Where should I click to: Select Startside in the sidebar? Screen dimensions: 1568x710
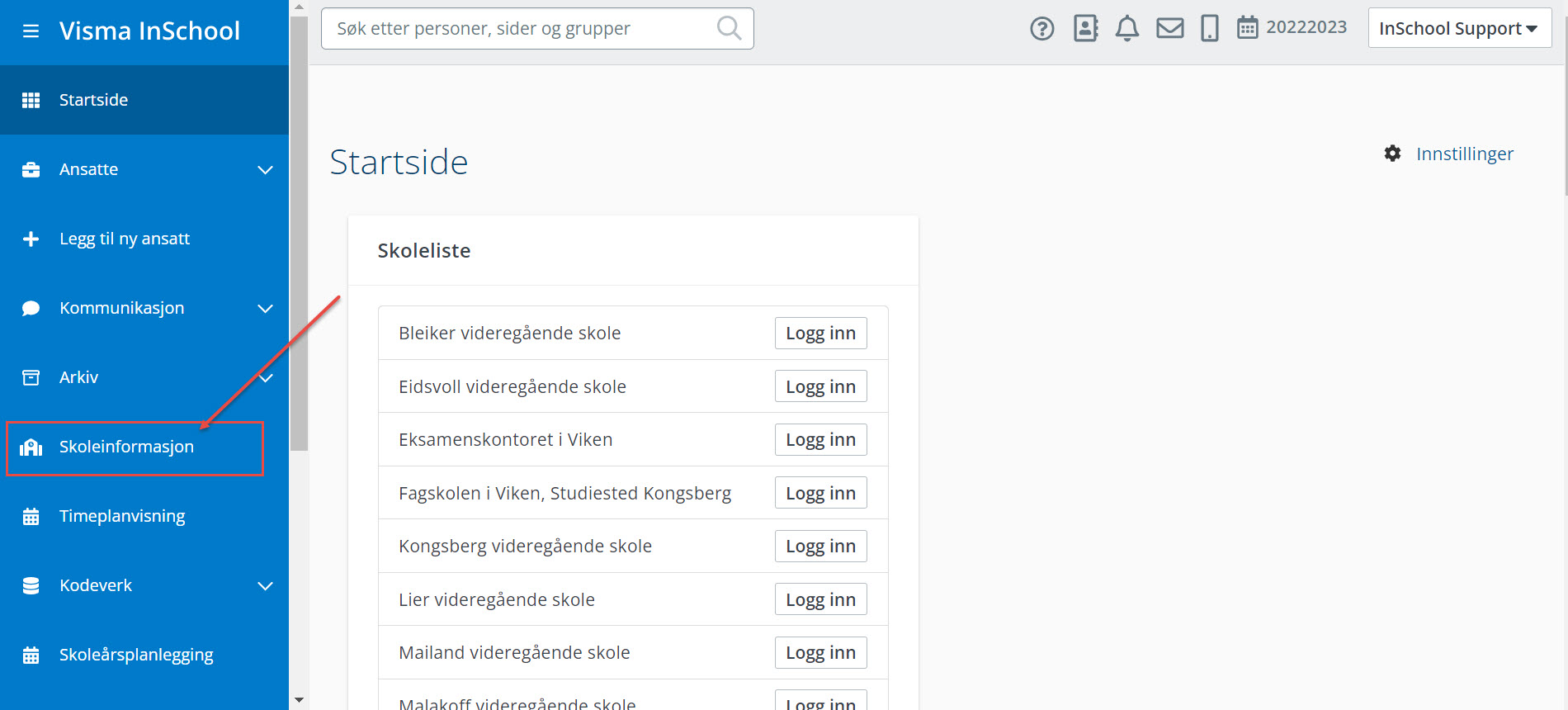tap(144, 100)
